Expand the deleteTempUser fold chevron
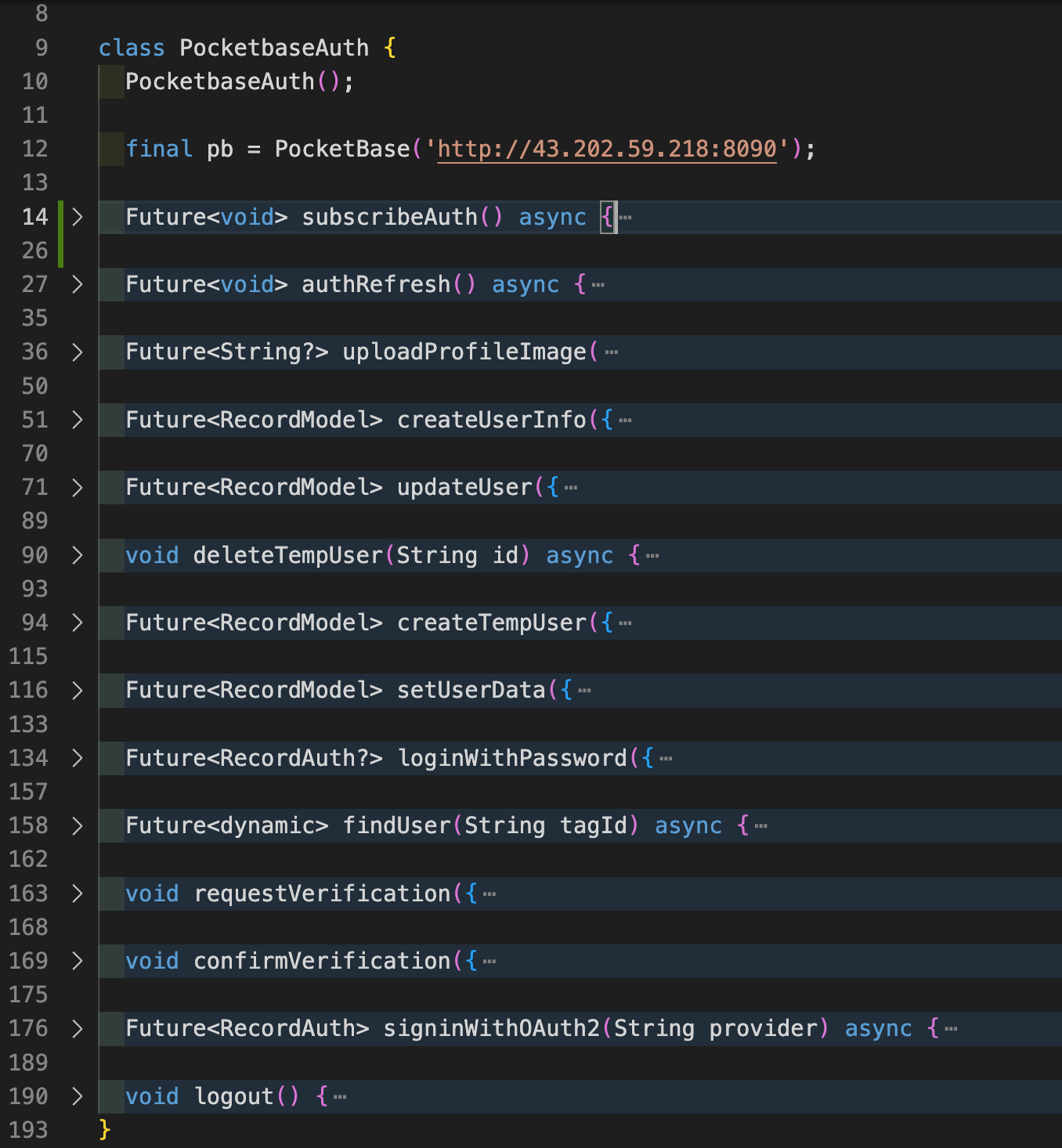The width and height of the screenshot is (1062, 1148). [x=77, y=555]
